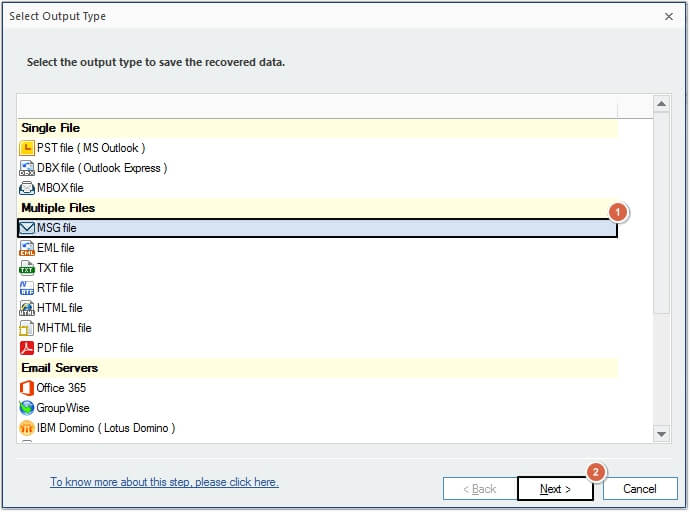
Task: Click the GroupWise globe icon
Action: 27,408
